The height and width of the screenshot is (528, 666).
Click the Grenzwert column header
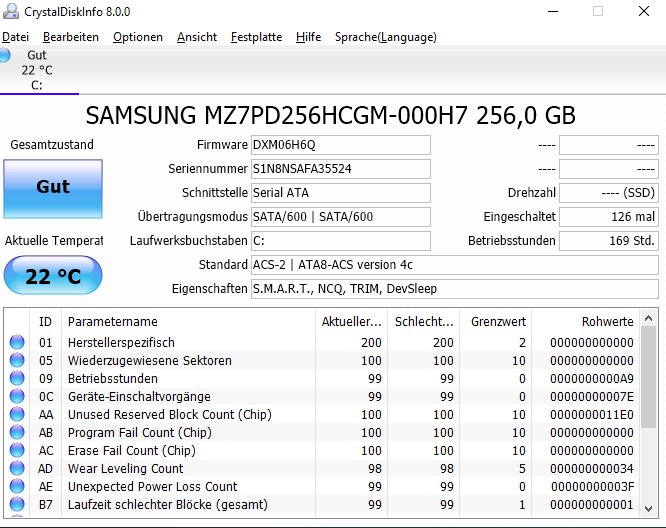[495, 322]
